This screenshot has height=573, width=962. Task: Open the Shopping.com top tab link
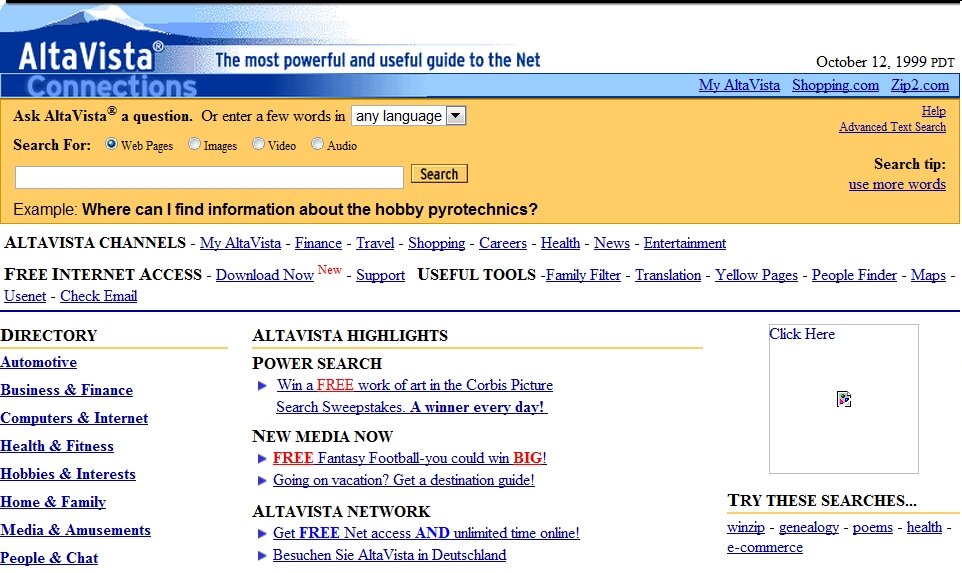tap(835, 85)
